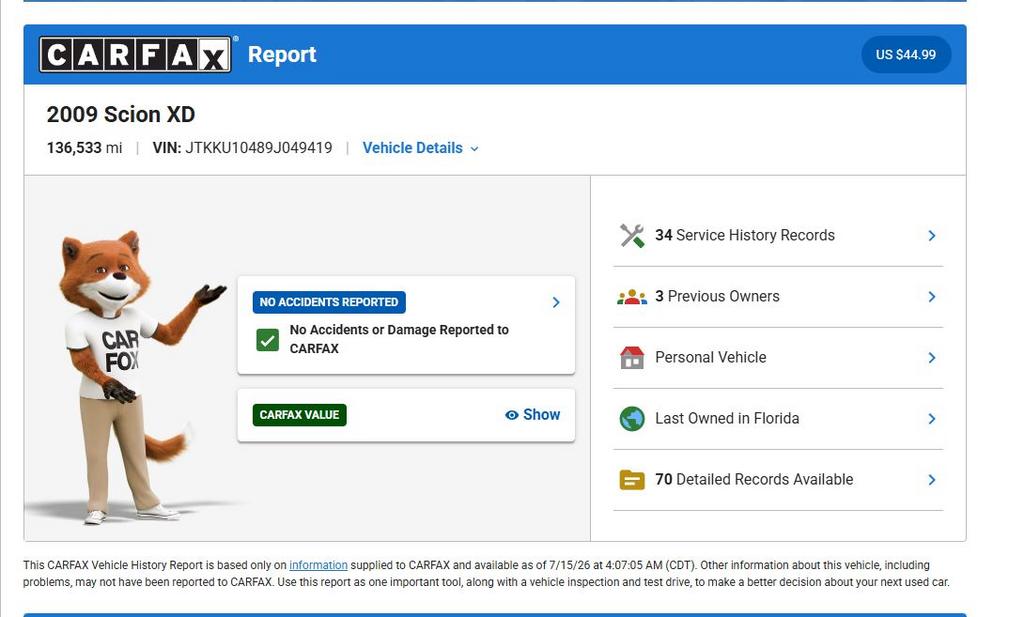
Task: Click the US $44.99 price button
Action: [906, 55]
